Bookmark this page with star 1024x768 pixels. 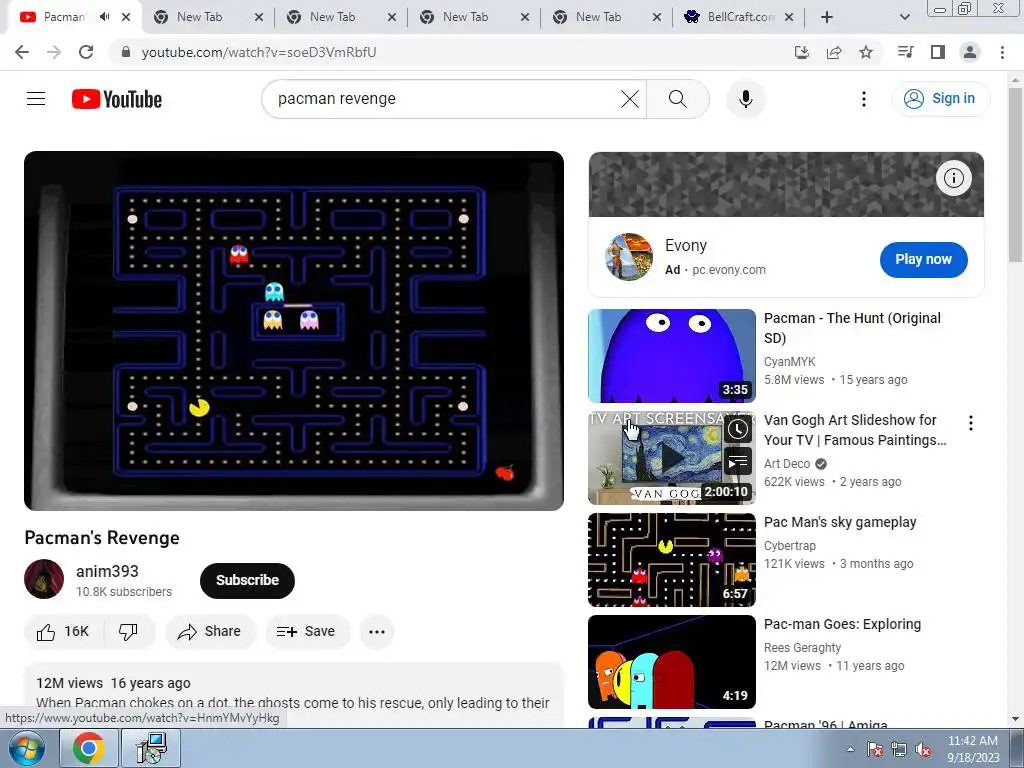click(866, 52)
